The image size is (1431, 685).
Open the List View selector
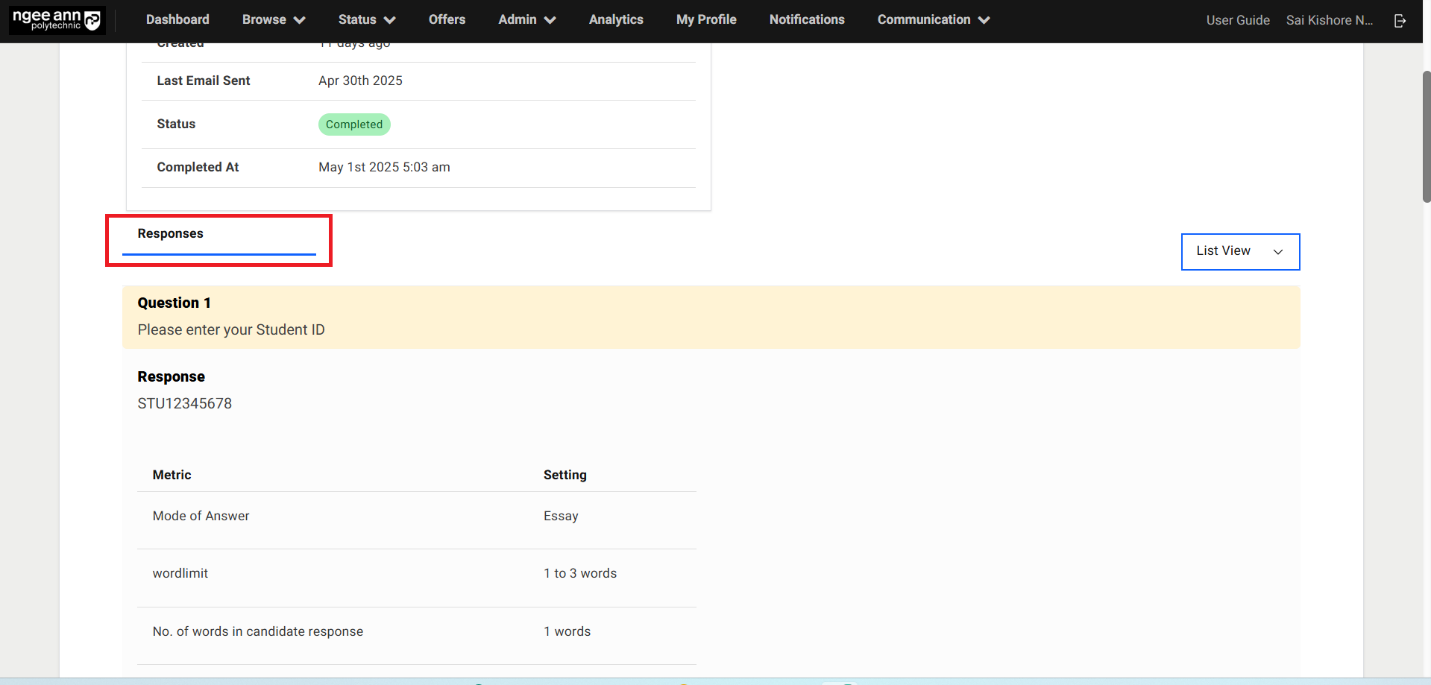[1239, 251]
